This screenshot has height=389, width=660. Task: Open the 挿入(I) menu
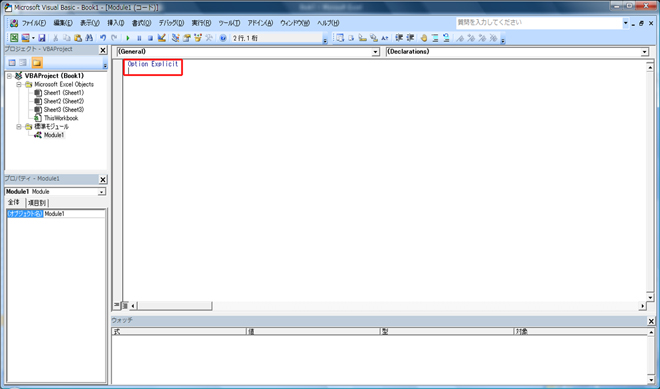[x=115, y=23]
